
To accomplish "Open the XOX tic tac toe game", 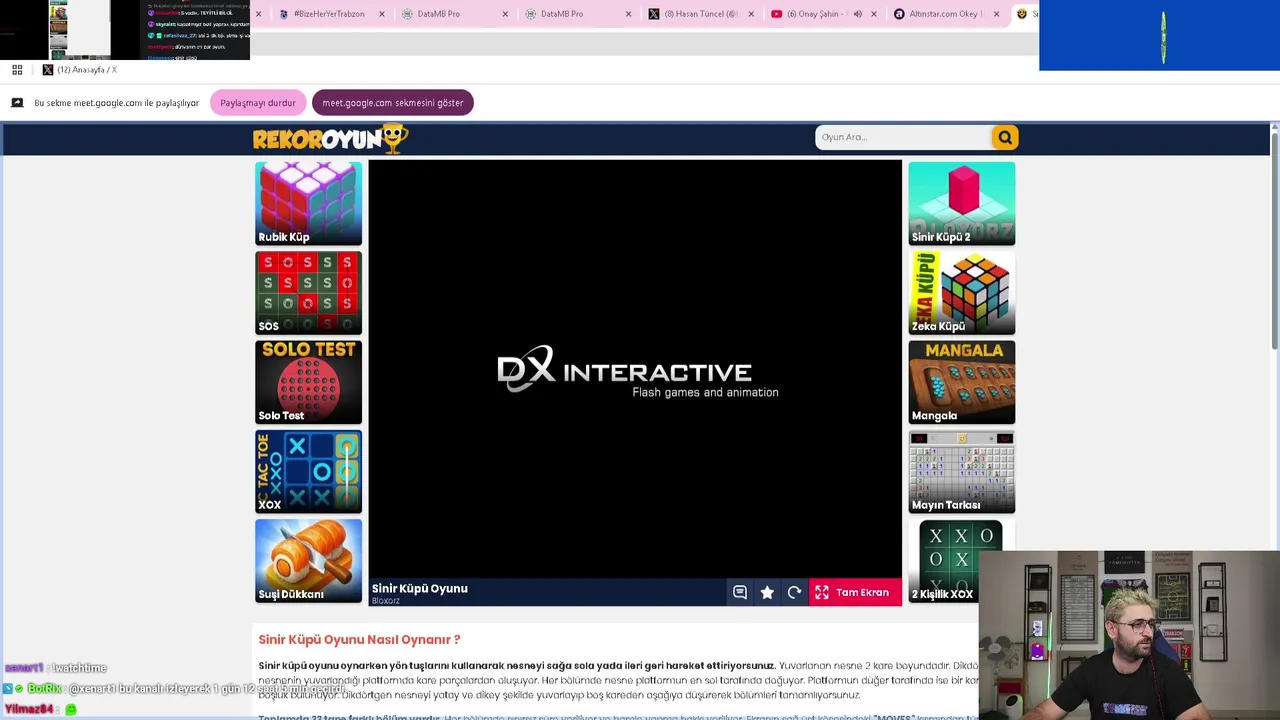I will pyautogui.click(x=308, y=472).
